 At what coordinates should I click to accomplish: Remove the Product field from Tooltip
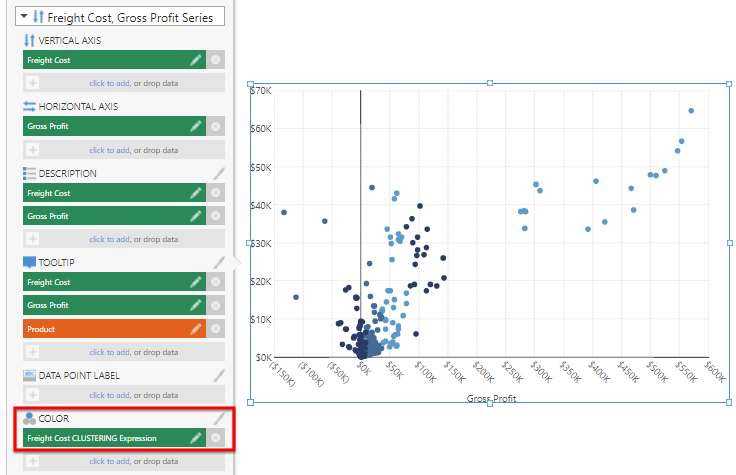point(217,329)
